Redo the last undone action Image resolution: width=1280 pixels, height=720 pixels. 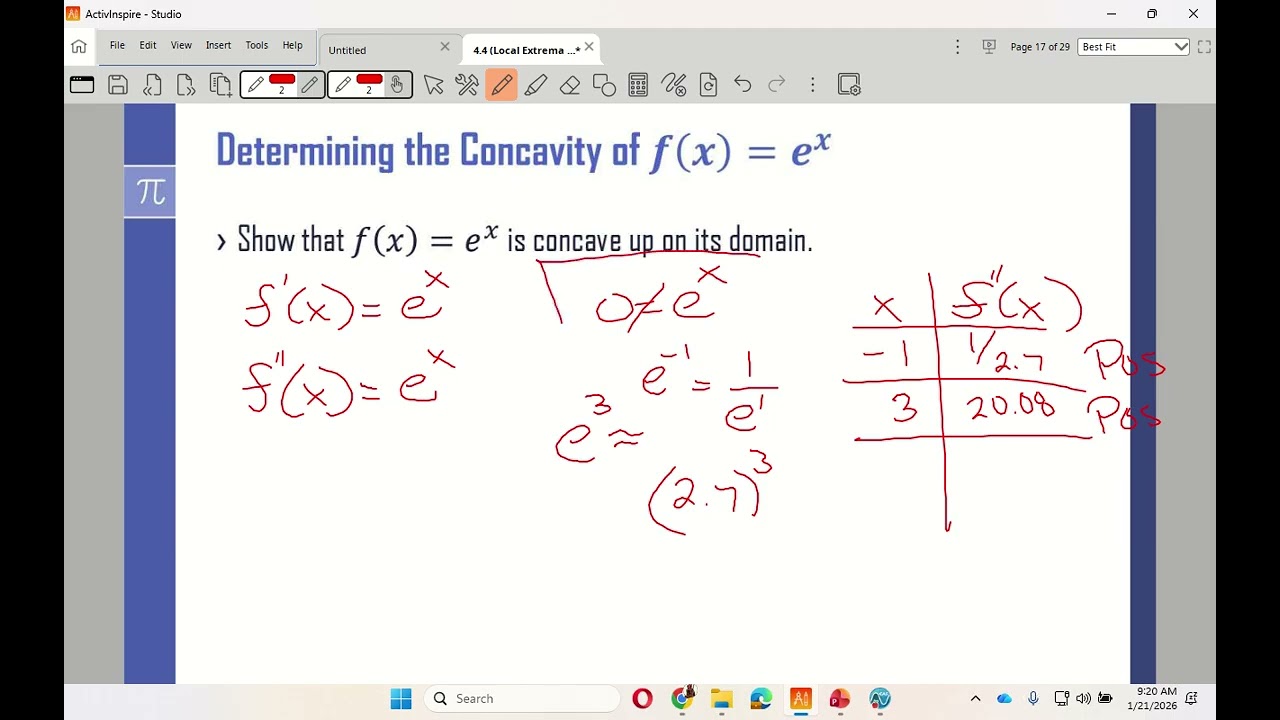click(x=776, y=85)
